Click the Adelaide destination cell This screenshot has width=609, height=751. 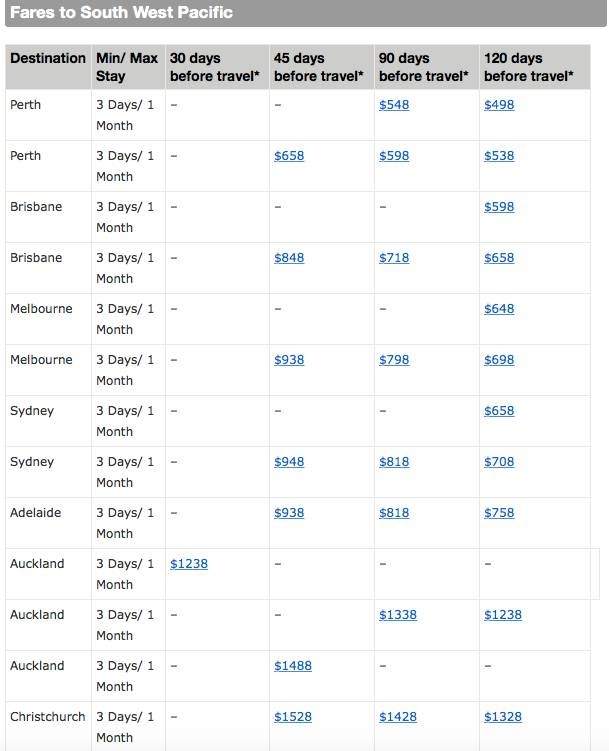(36, 513)
